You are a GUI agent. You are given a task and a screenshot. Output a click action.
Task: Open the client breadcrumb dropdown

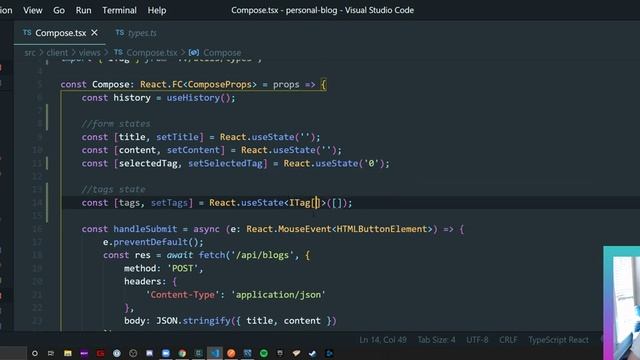click(x=57, y=53)
